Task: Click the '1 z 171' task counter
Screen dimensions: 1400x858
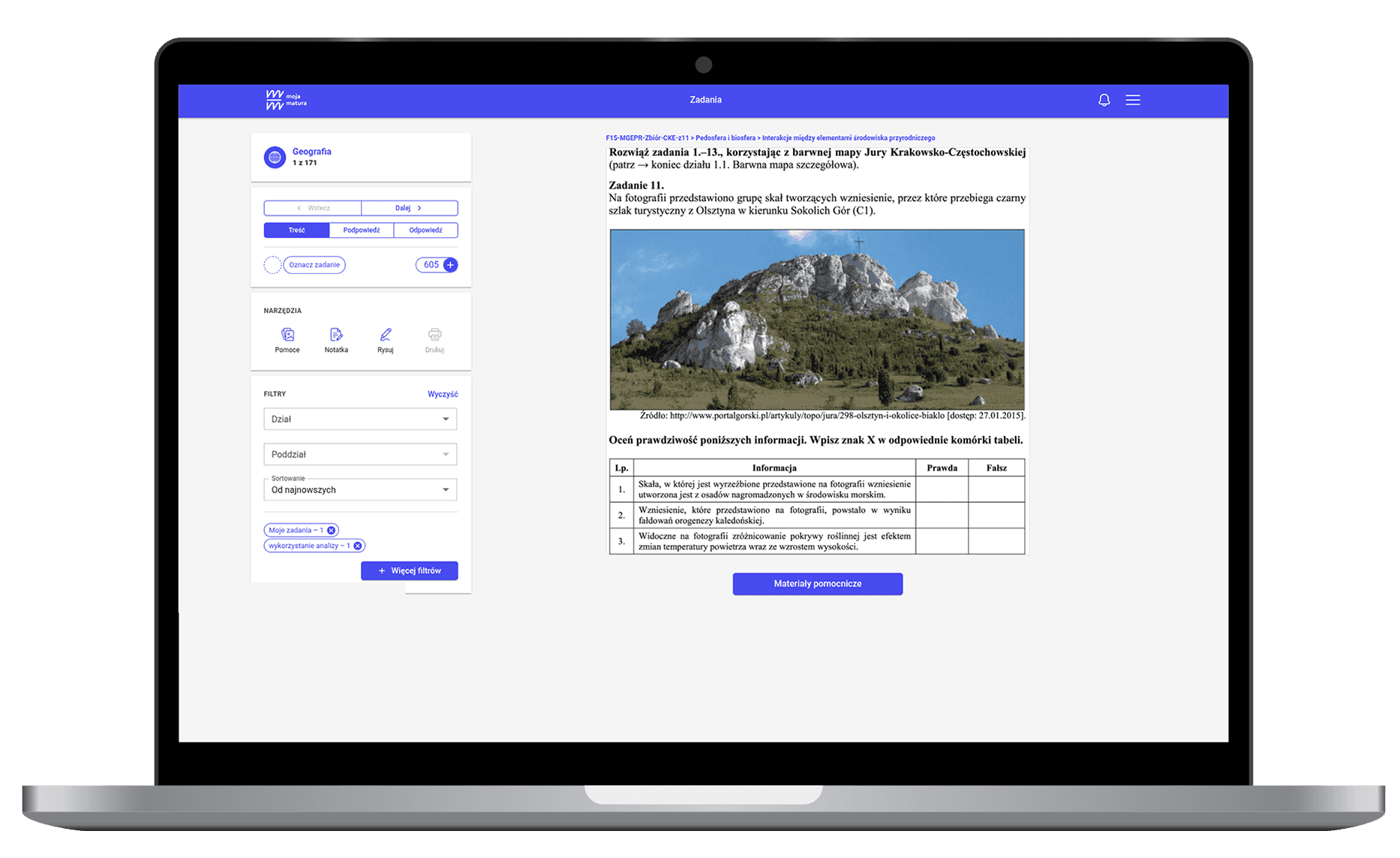Action: coord(305,163)
